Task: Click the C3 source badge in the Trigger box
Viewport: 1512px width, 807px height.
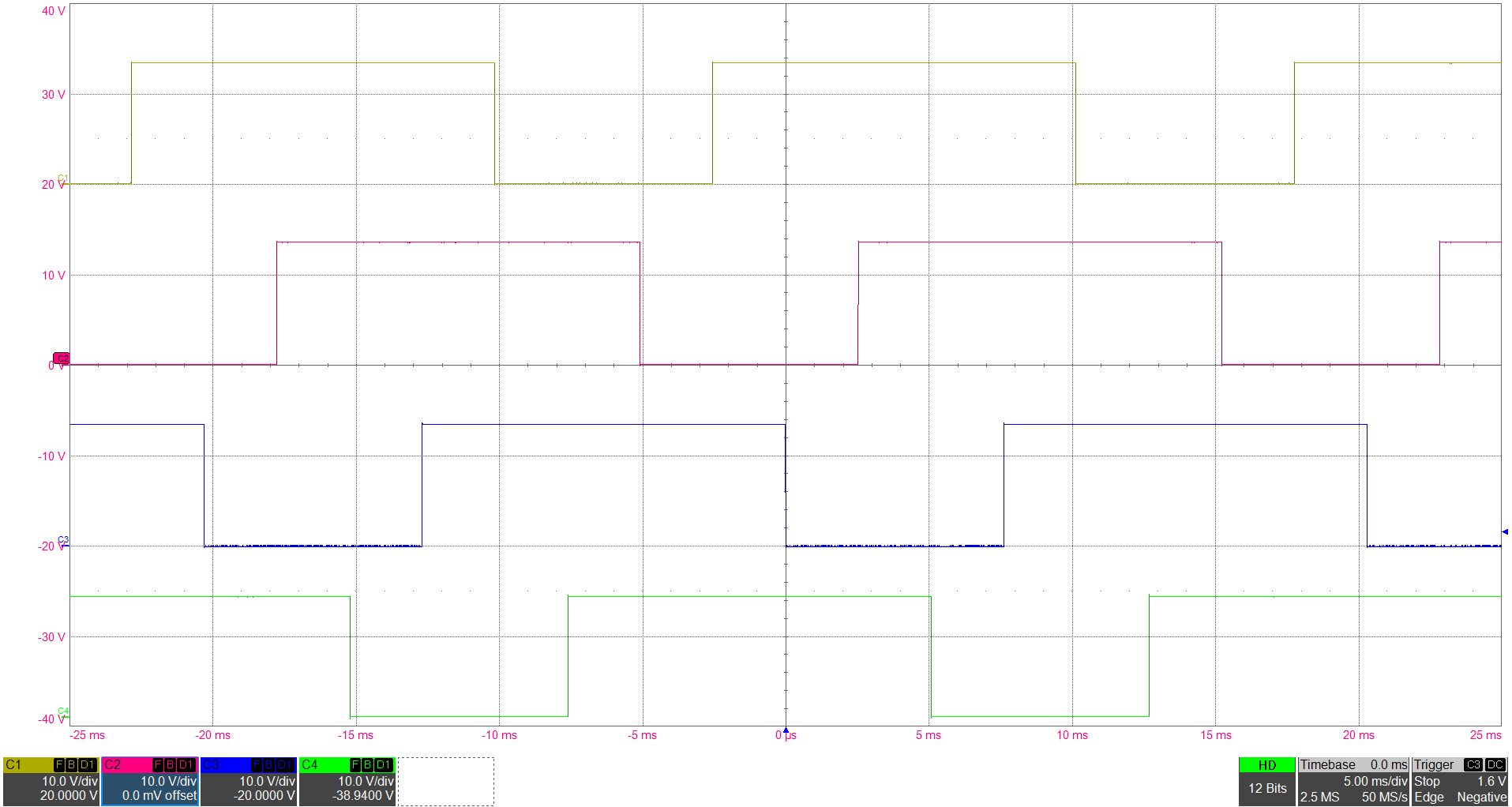Action: [x=1475, y=764]
